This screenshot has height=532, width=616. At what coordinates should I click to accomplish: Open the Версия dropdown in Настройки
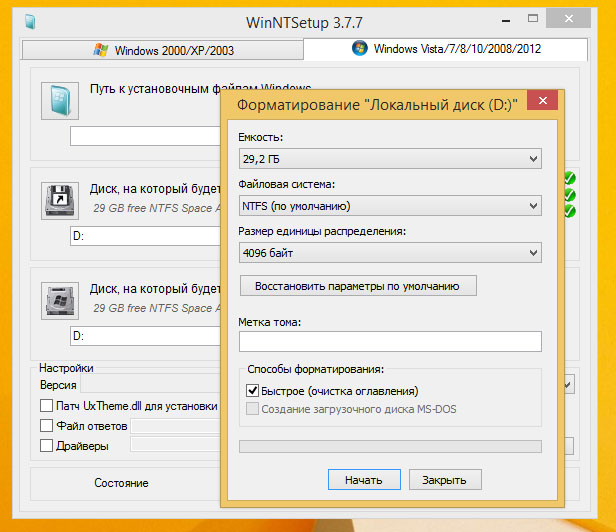(x=569, y=385)
